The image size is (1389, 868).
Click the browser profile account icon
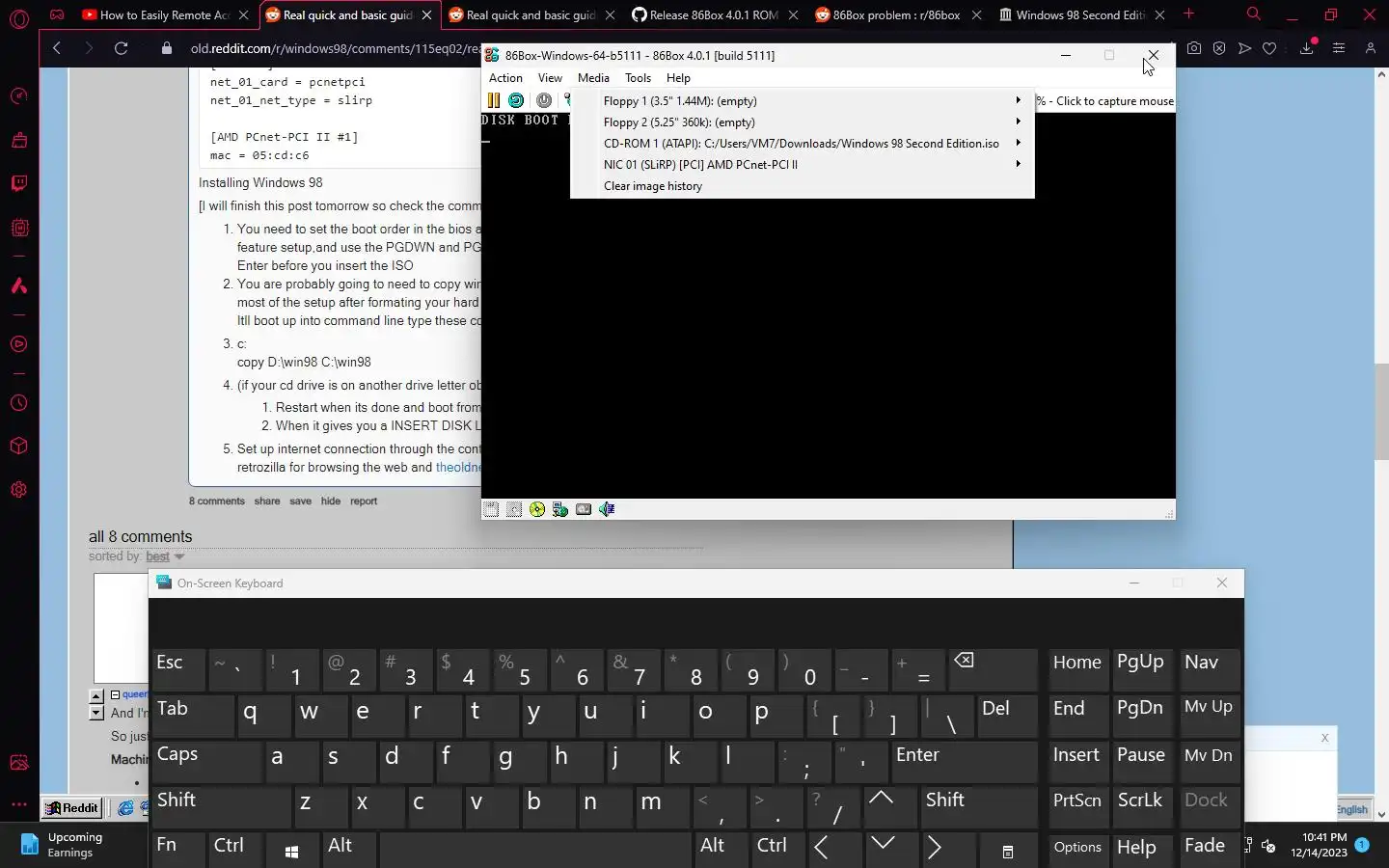1370,48
